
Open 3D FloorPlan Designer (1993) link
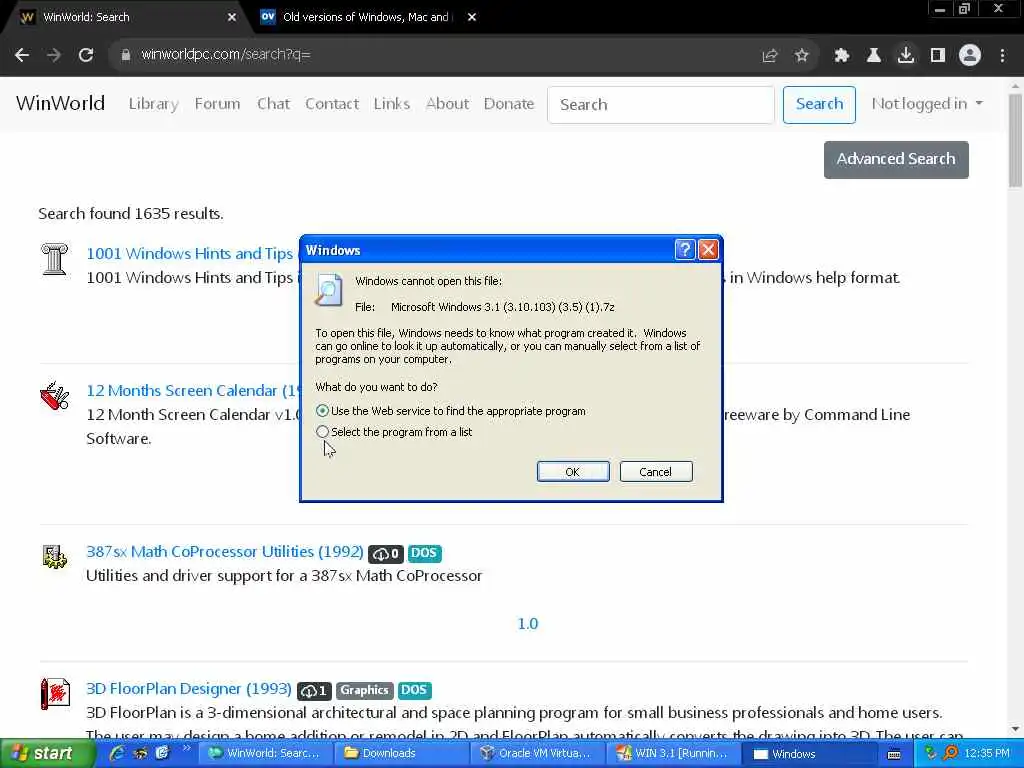pos(189,689)
